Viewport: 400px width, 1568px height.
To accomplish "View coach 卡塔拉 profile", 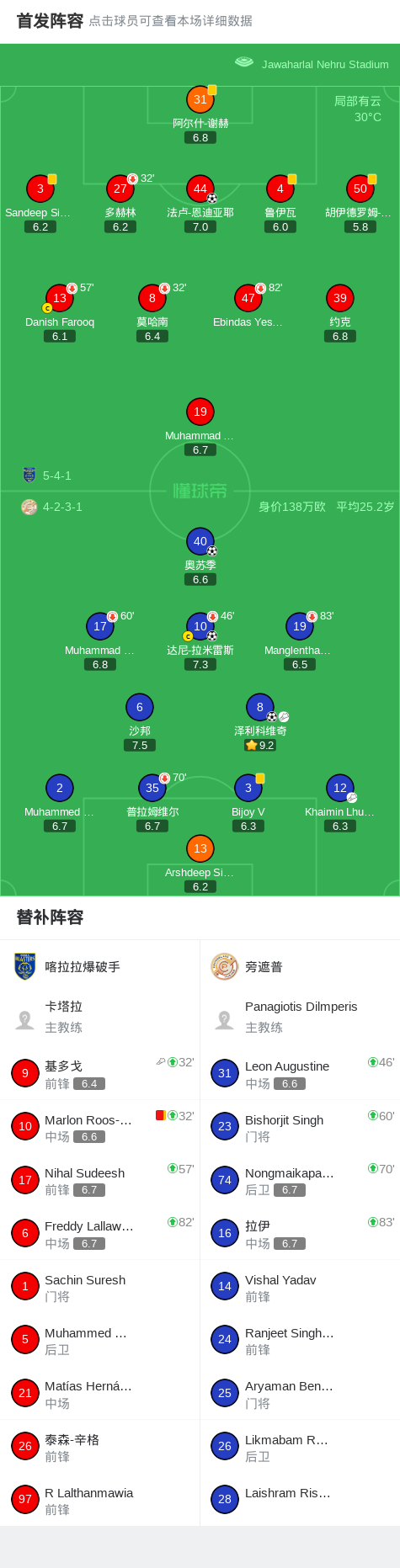I will click(x=99, y=1017).
